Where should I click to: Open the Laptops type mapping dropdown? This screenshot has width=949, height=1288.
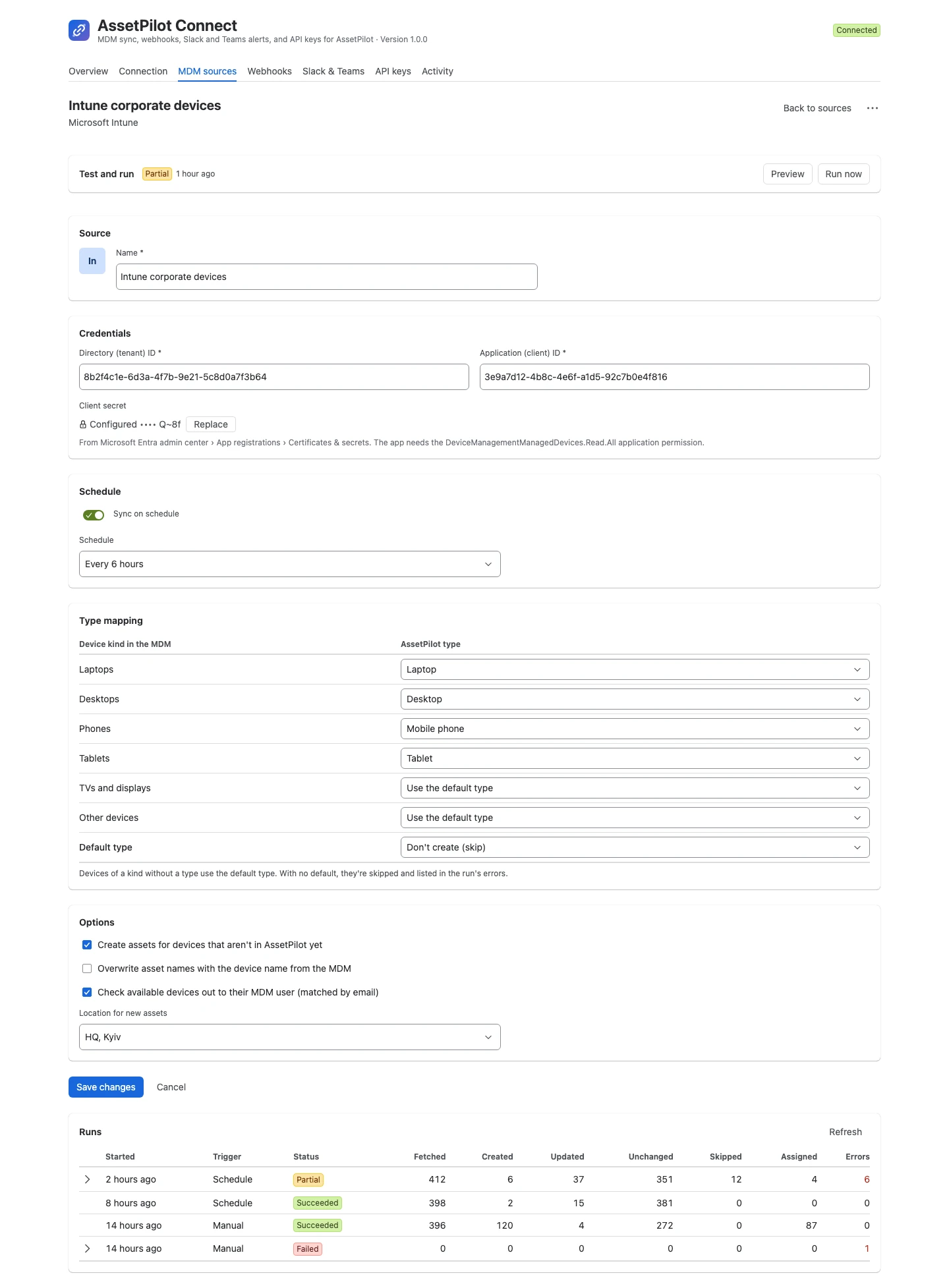click(635, 669)
